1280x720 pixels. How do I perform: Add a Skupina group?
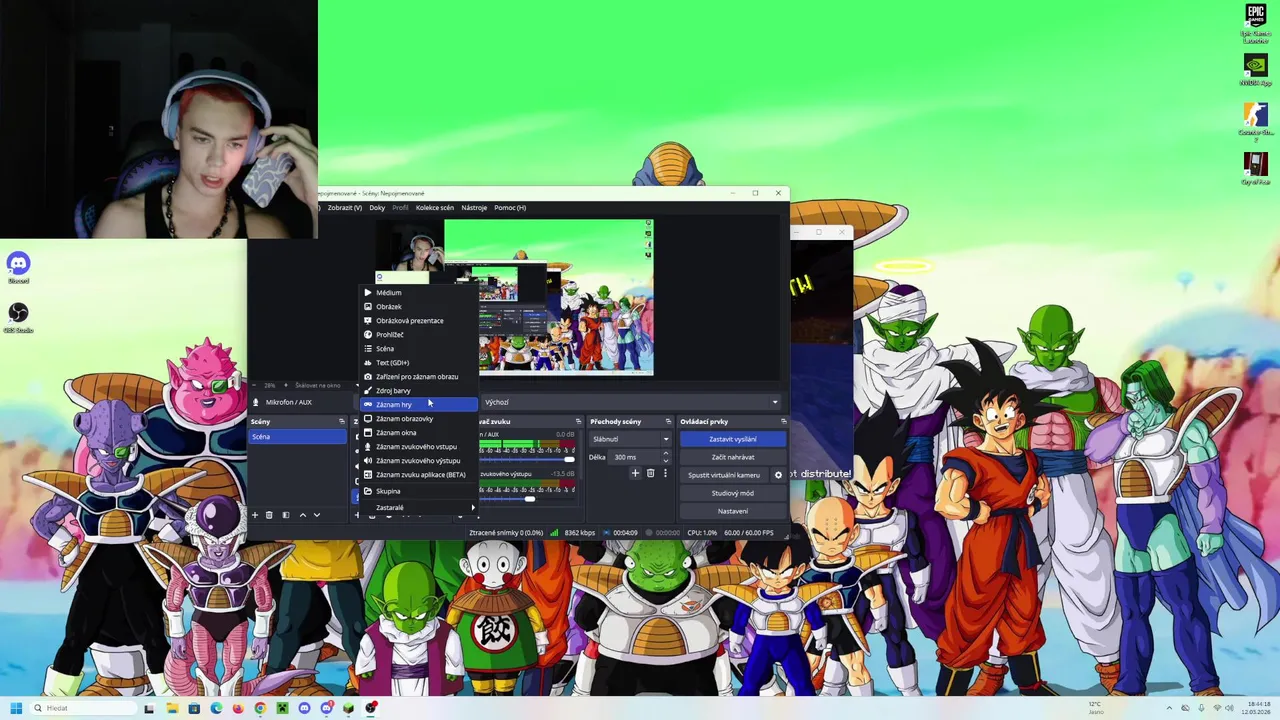click(x=418, y=491)
